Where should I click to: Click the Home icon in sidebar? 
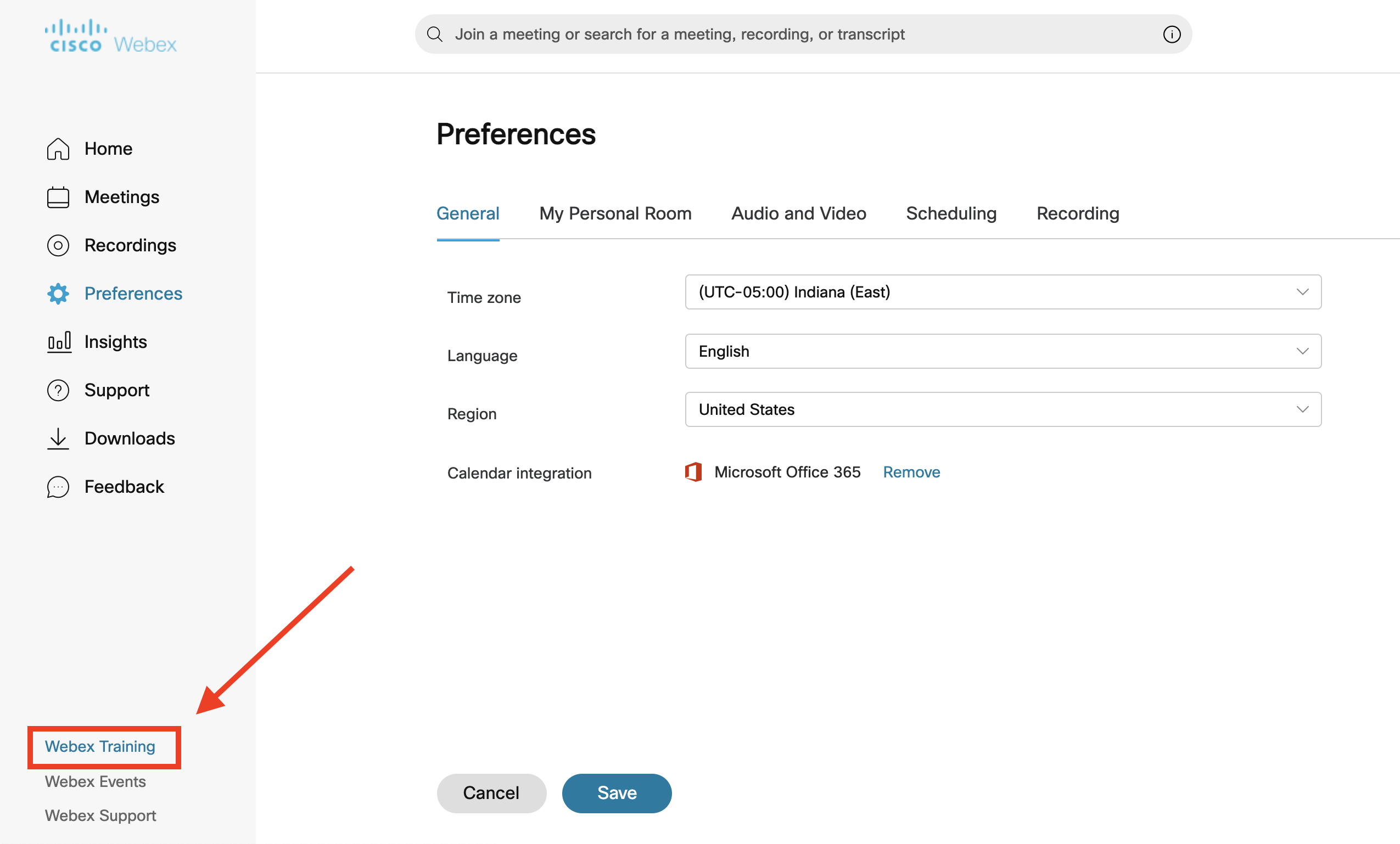[58, 148]
